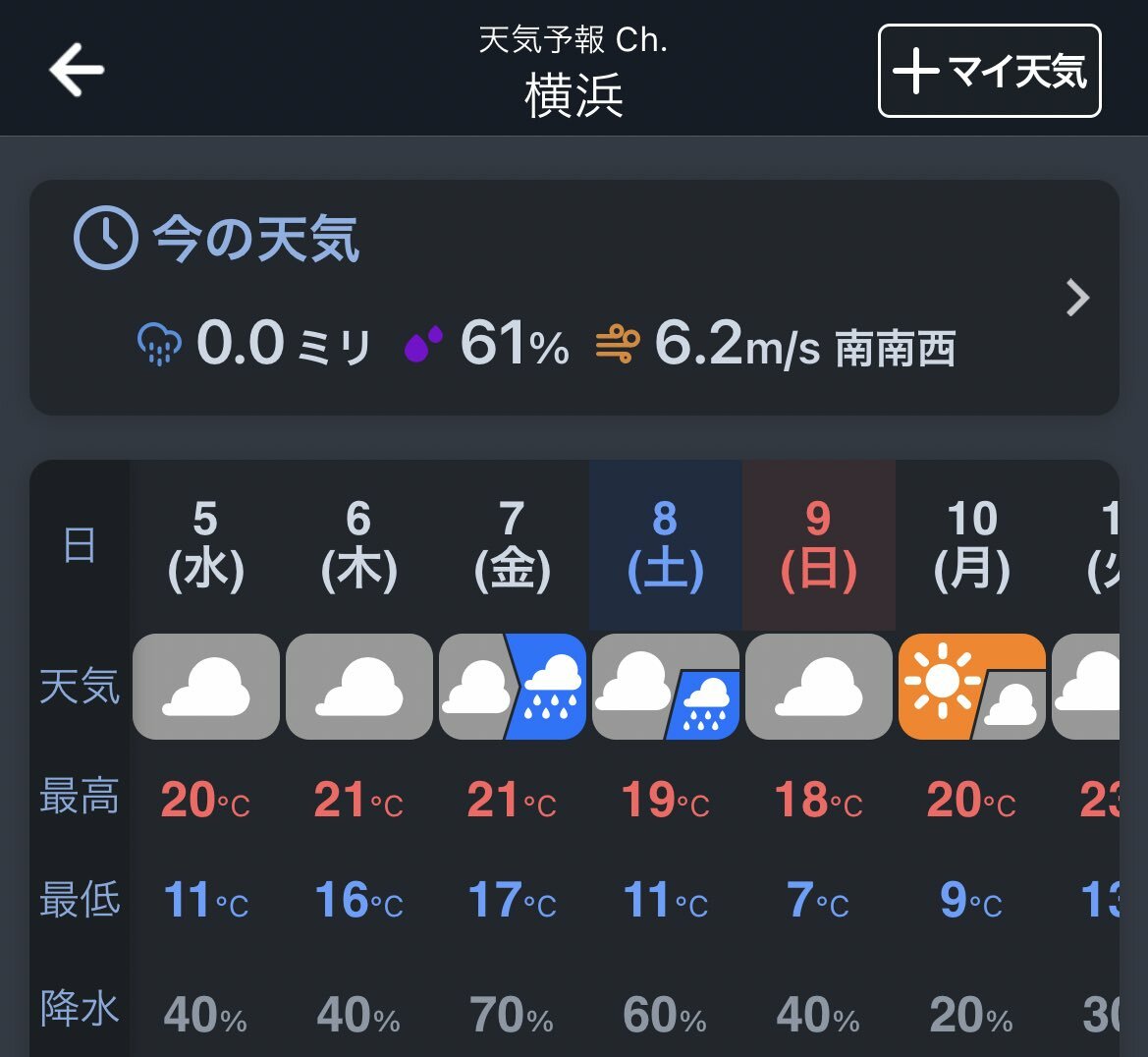Select the 8 (土) date column header
Screen dimensions: 1148x1057
tap(666, 545)
